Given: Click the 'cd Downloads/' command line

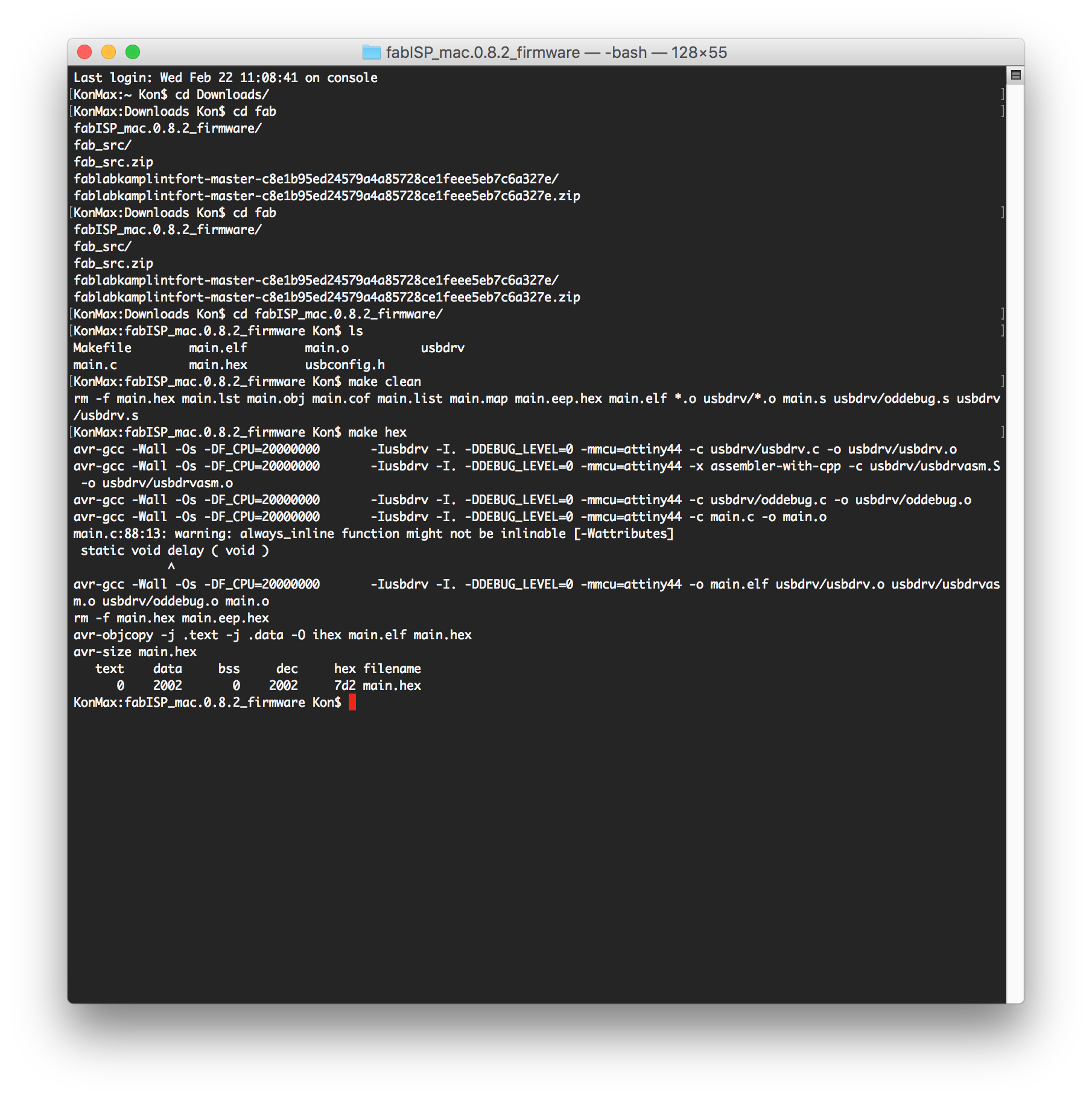Looking at the screenshot, I should 171,95.
